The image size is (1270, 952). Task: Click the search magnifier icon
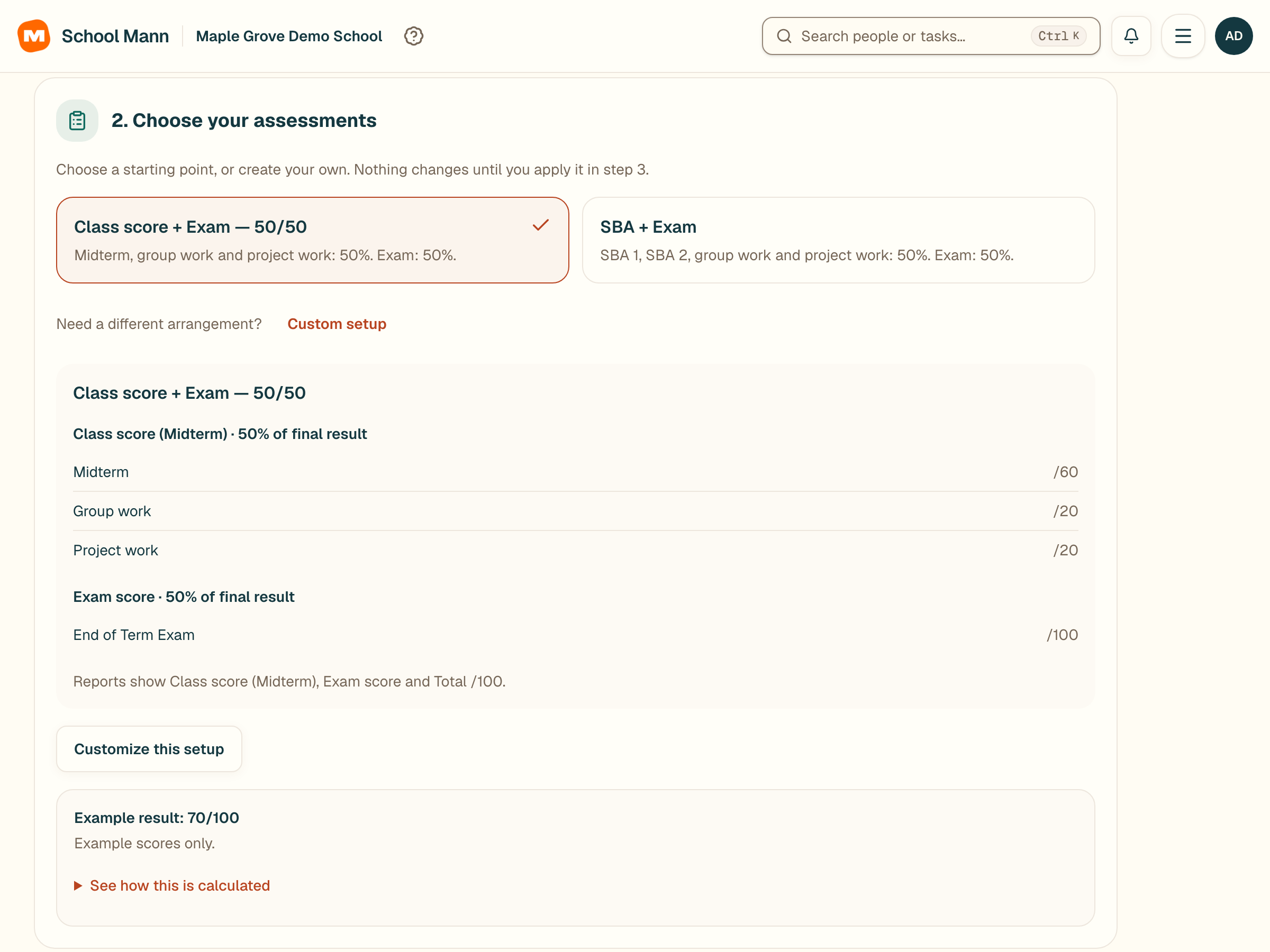[x=784, y=36]
